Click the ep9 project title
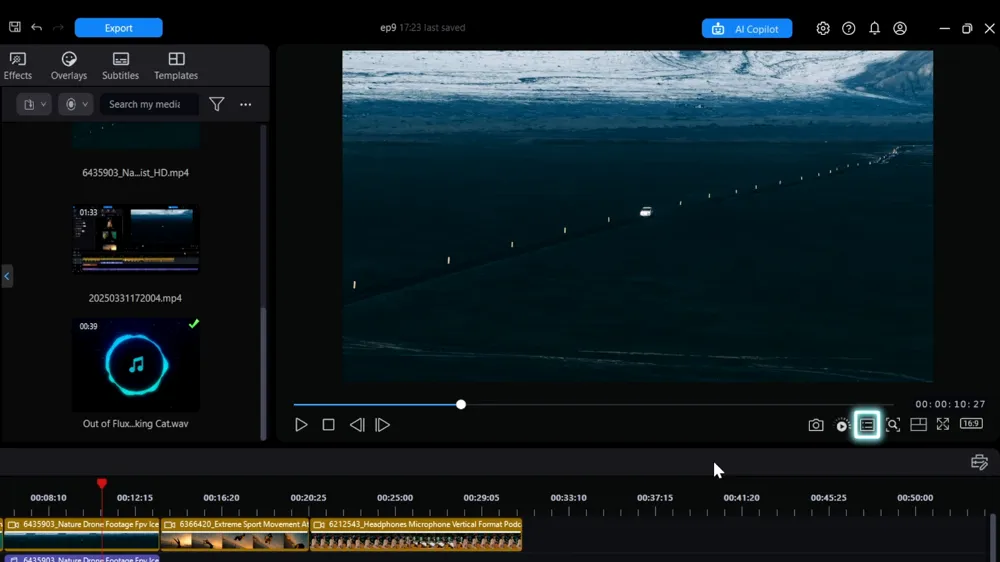This screenshot has height=562, width=1000. [388, 27]
